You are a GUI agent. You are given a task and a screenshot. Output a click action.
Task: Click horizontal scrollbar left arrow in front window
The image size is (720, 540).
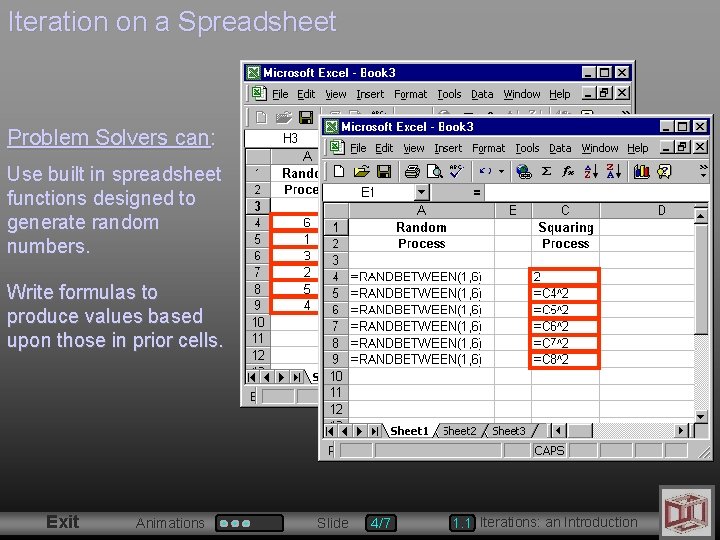pos(558,431)
